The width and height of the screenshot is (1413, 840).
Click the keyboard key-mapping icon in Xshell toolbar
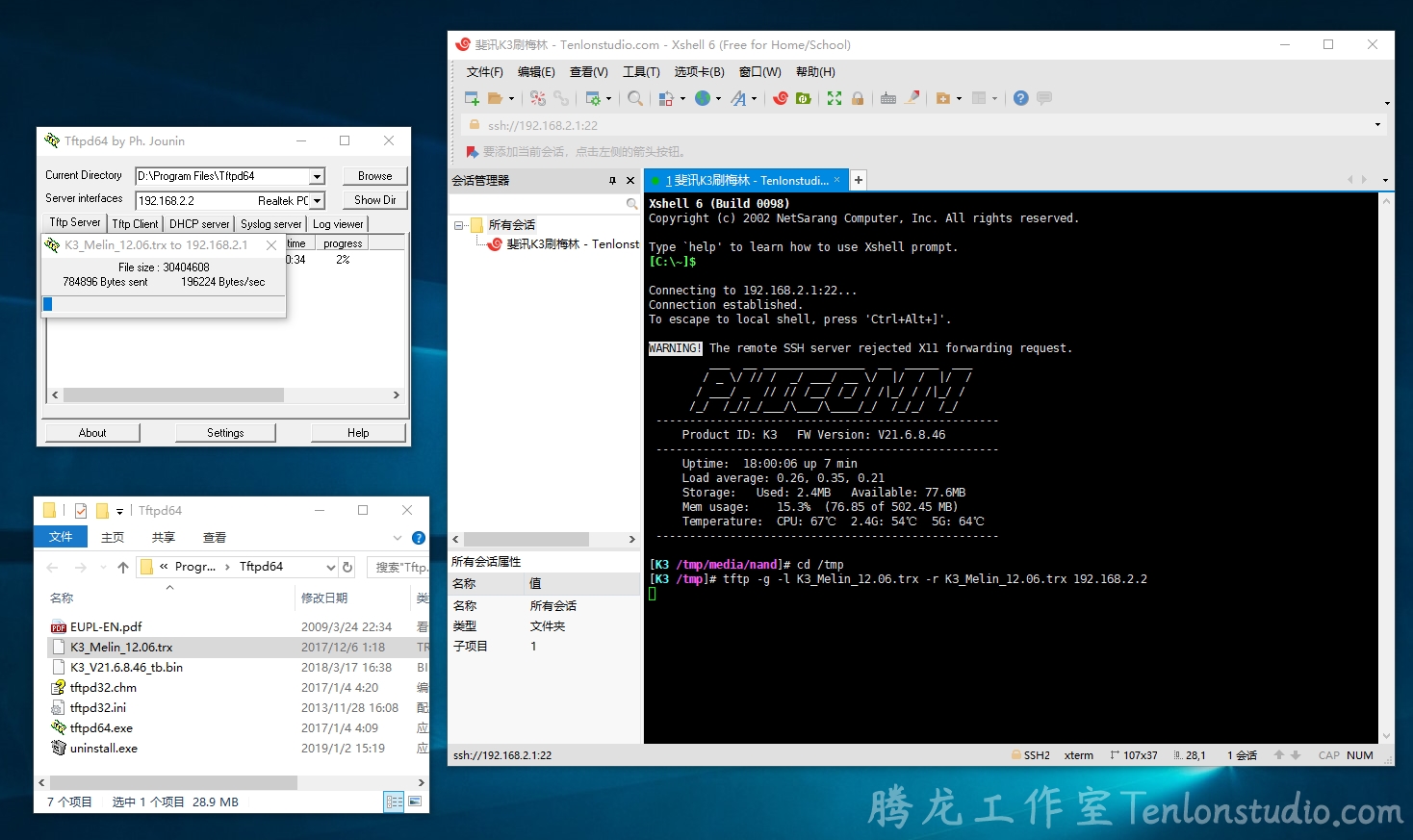(x=888, y=98)
